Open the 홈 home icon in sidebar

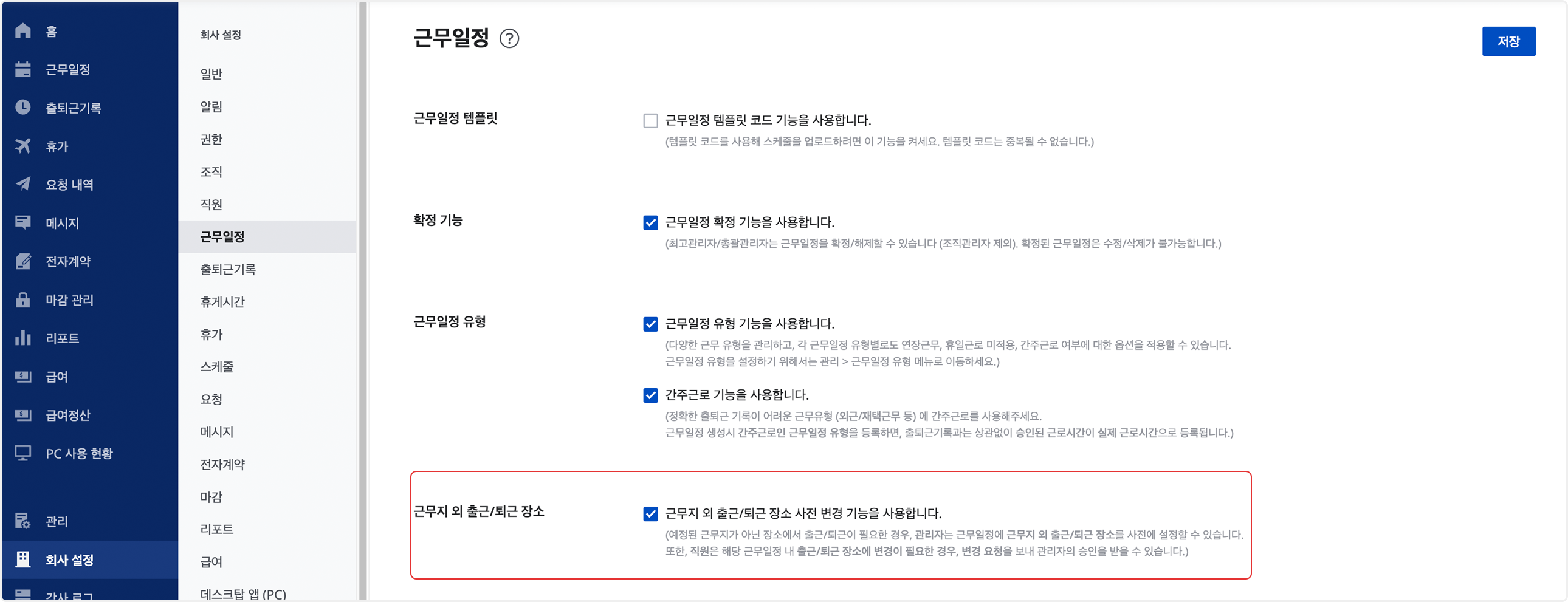(x=23, y=30)
